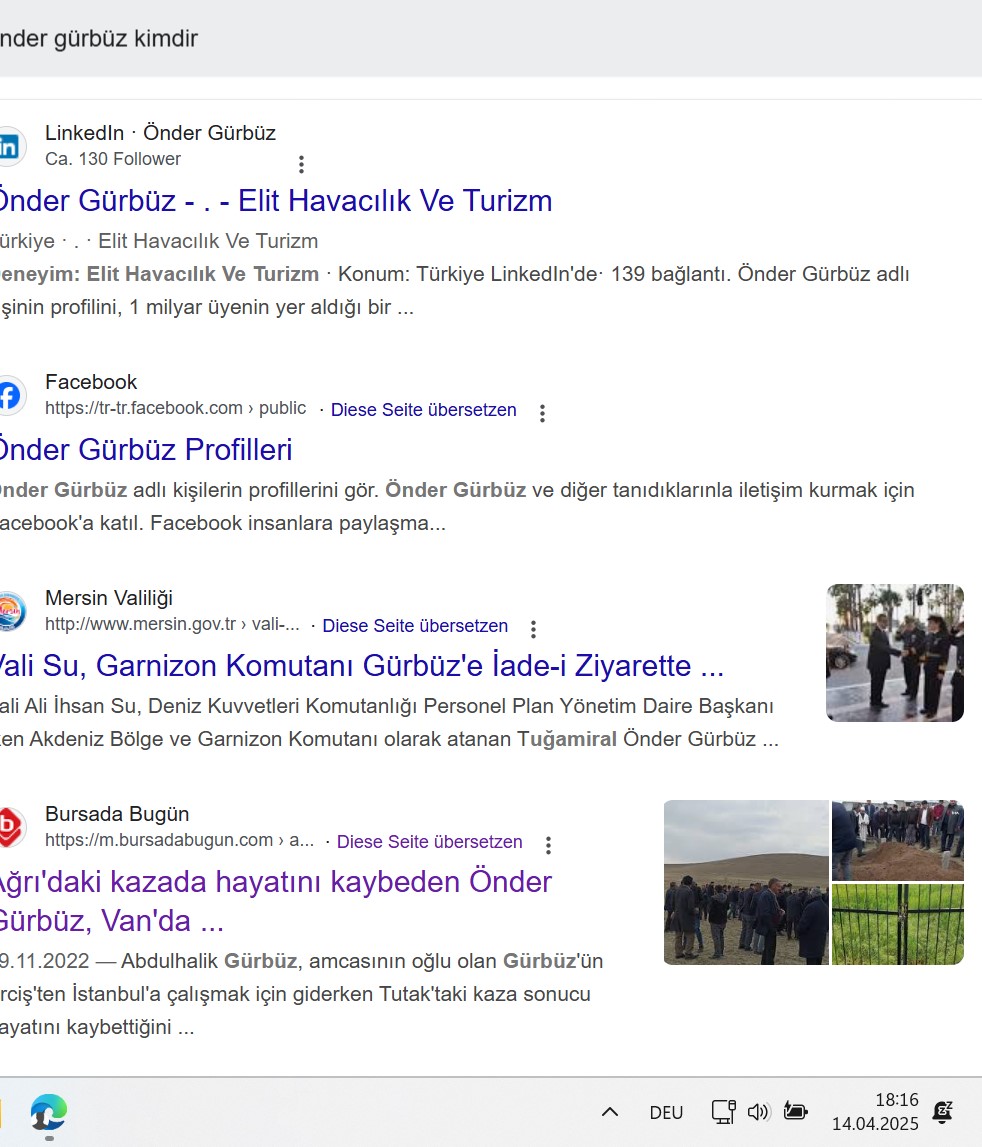Open more options for LinkedIn result

coord(301,164)
